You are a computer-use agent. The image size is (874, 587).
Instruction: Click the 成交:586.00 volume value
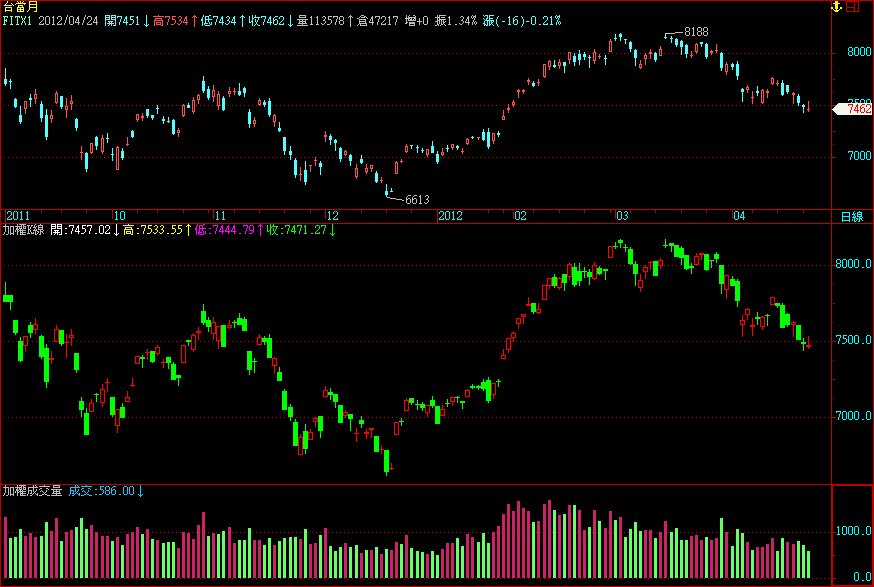point(101,491)
